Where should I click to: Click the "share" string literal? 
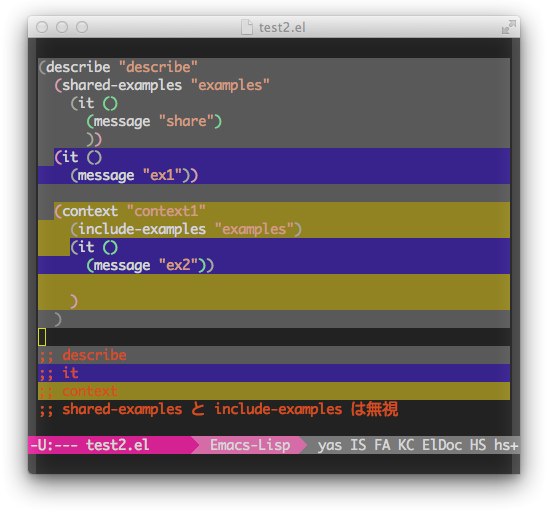click(186, 121)
